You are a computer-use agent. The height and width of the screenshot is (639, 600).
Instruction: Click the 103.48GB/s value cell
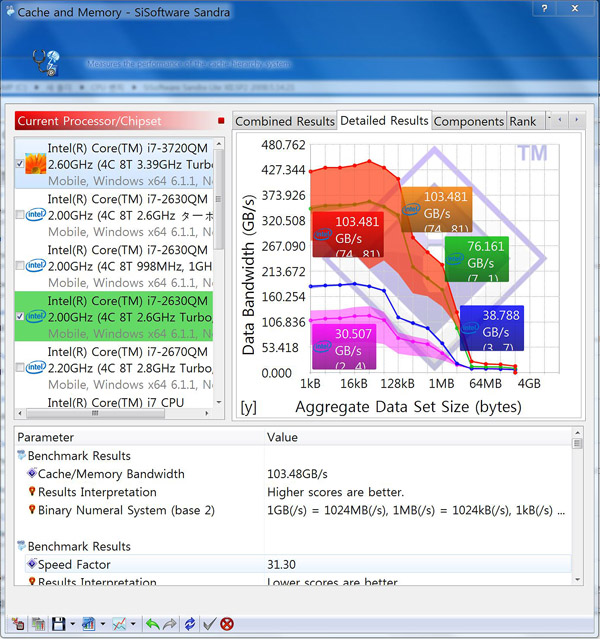point(297,474)
